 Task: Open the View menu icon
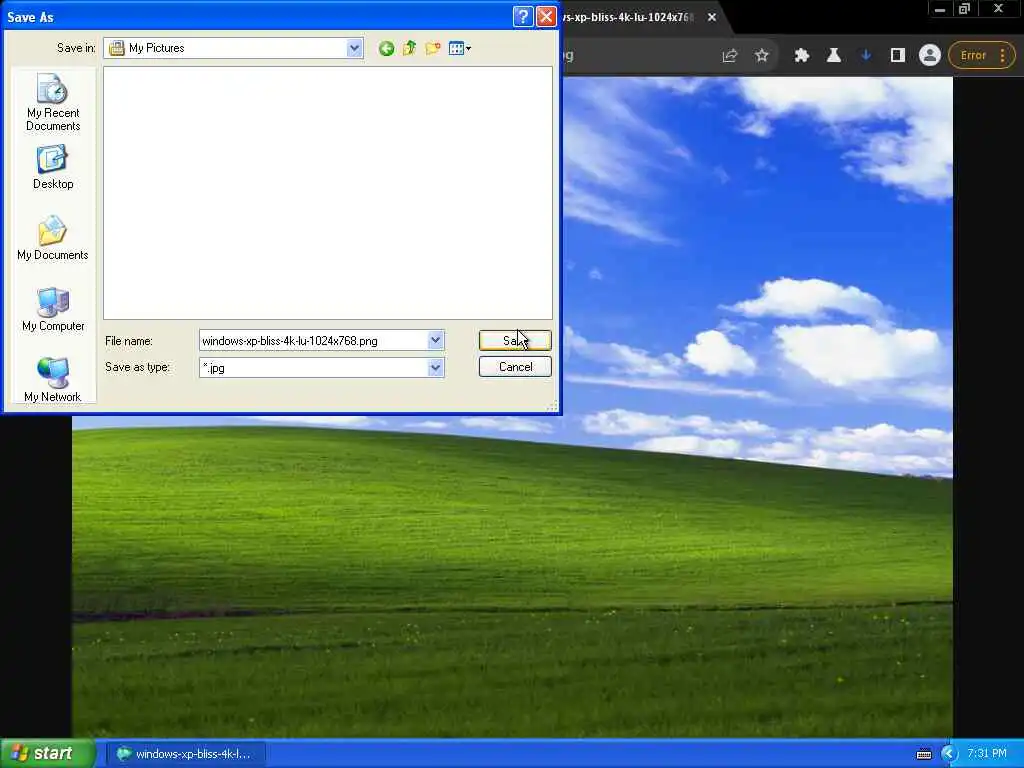(x=460, y=48)
